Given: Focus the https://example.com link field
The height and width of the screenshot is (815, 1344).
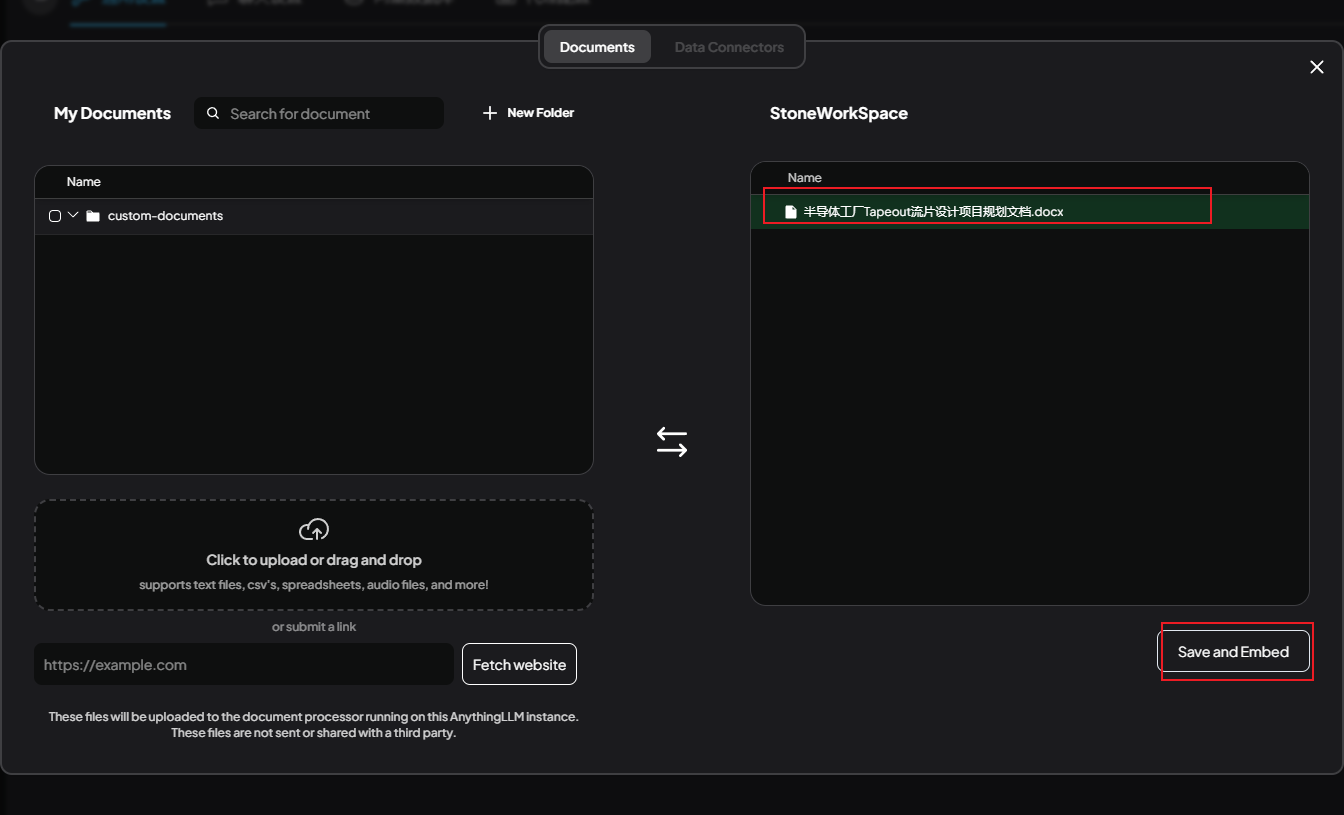Looking at the screenshot, I should (x=244, y=664).
